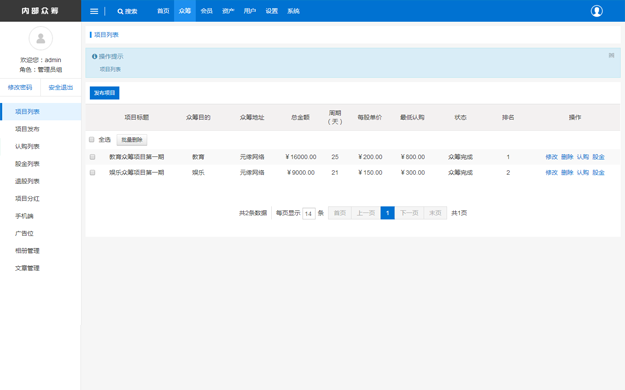Check the 全选 select-all checkbox

(92, 140)
